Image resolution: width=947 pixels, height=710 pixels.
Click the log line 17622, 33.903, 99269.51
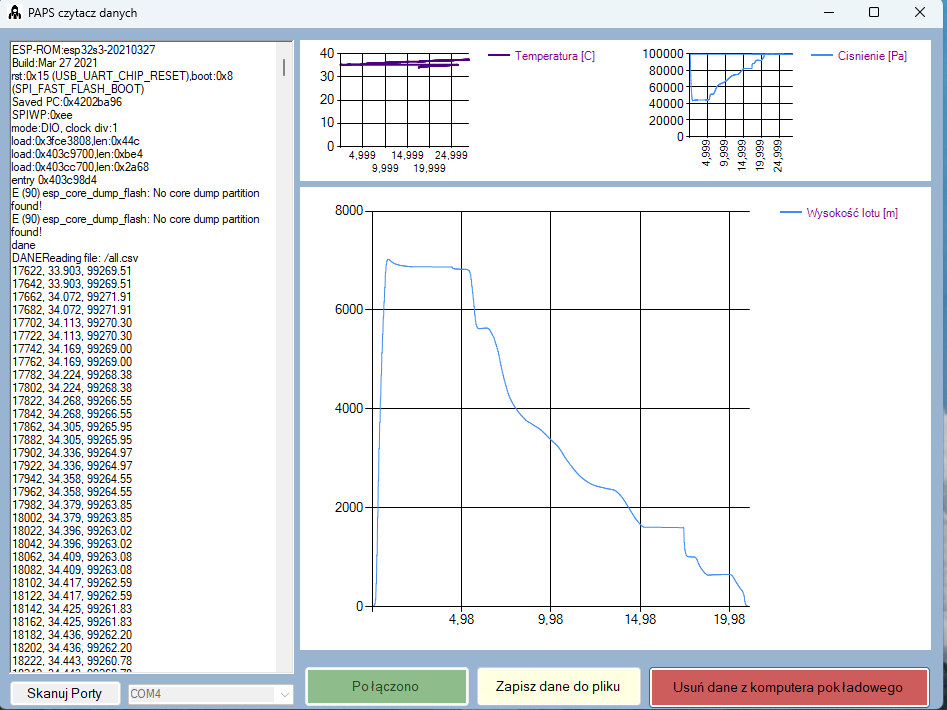click(71, 271)
